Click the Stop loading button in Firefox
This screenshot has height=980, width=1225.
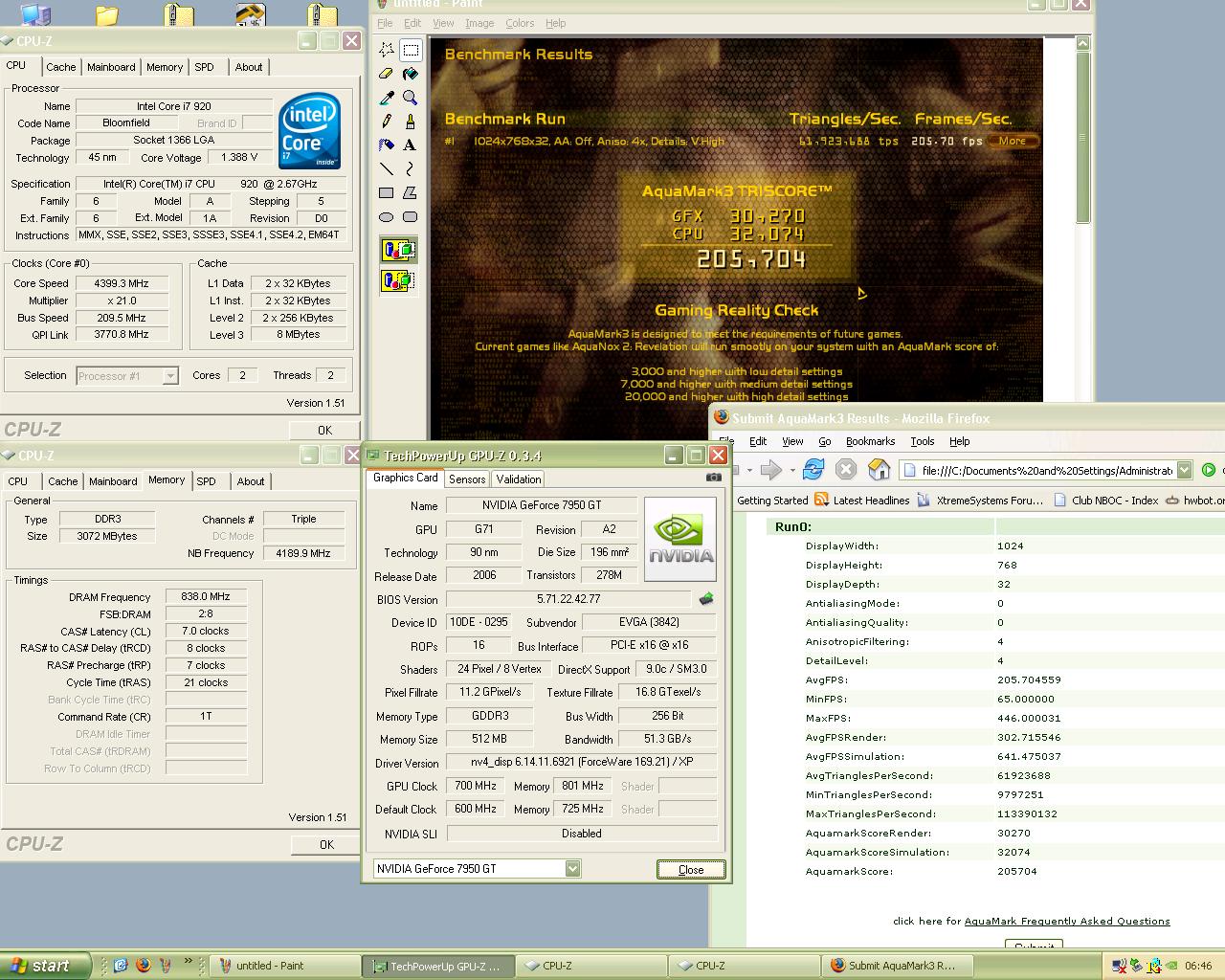pyautogui.click(x=846, y=469)
